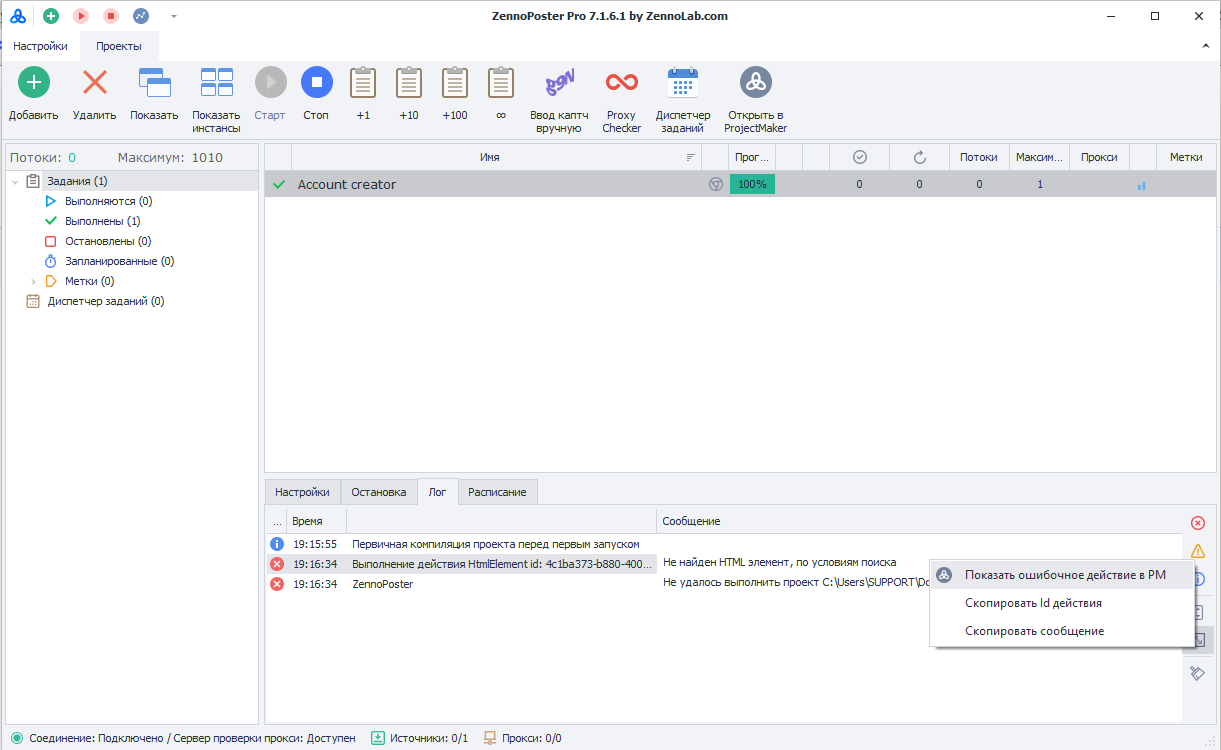
Task: Click the Показать window icon
Action: (x=154, y=83)
